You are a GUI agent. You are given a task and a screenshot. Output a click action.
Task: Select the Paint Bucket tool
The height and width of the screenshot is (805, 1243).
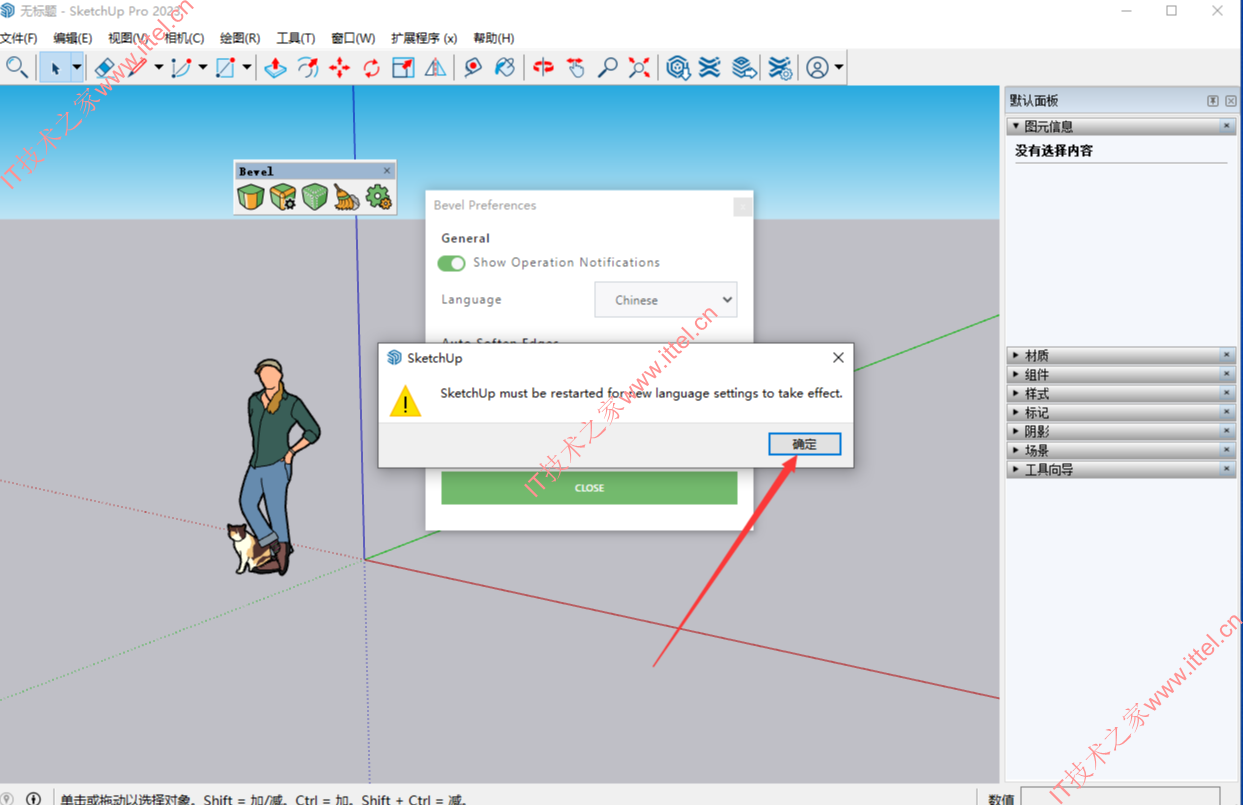coord(505,67)
